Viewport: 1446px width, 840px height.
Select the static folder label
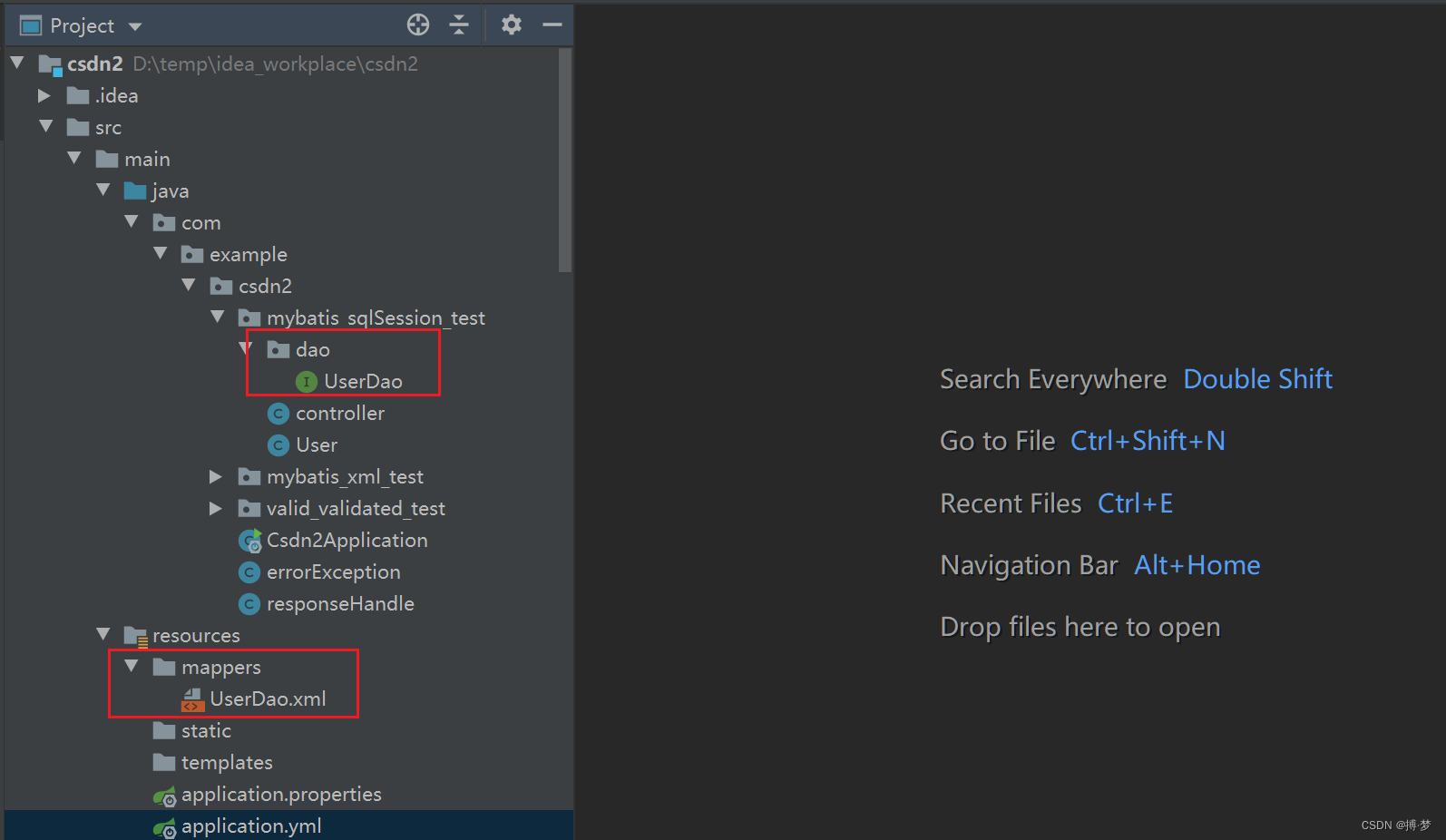[x=206, y=731]
